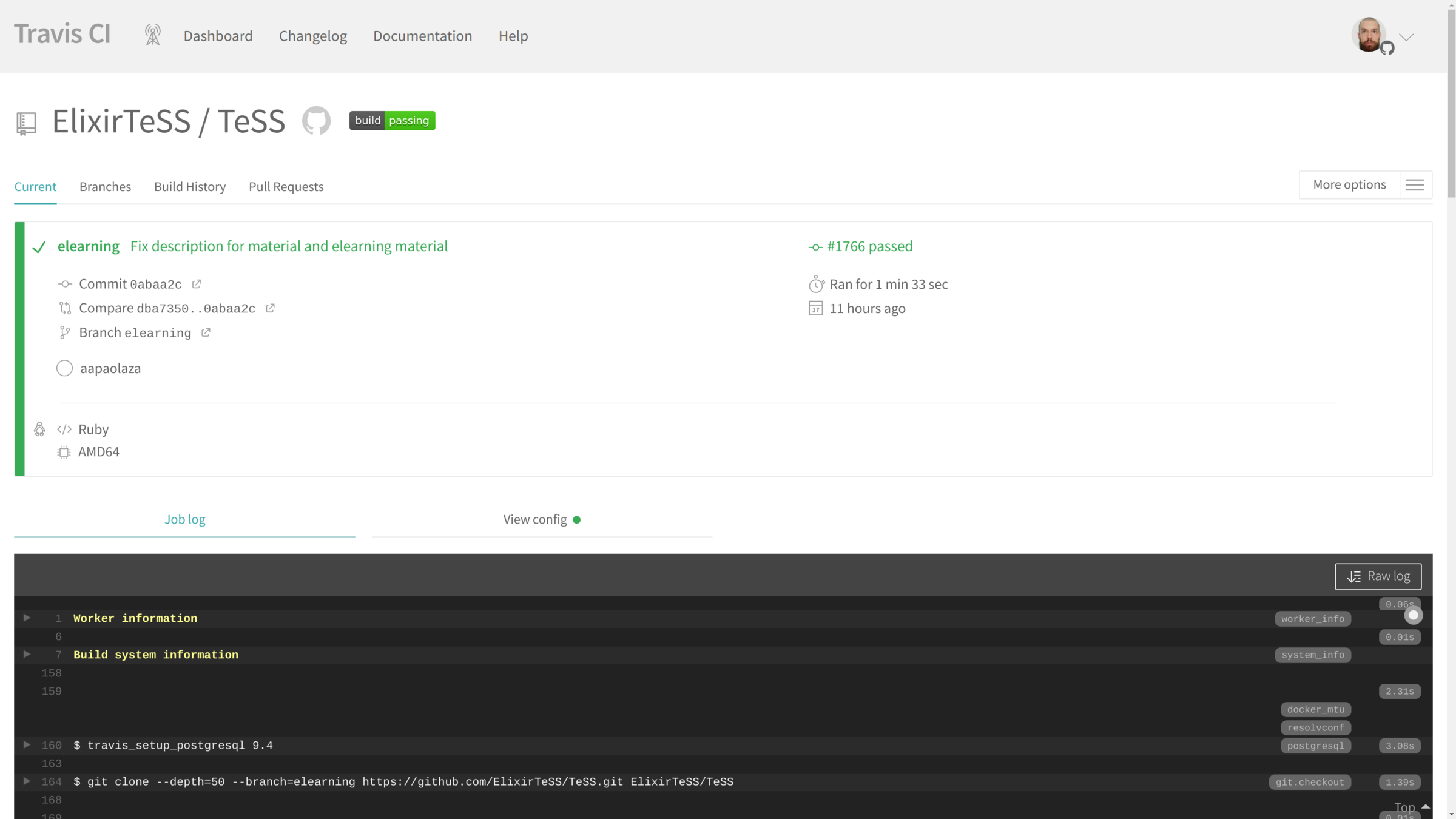
Task: Open the account dropdown chevron
Action: point(1406,38)
